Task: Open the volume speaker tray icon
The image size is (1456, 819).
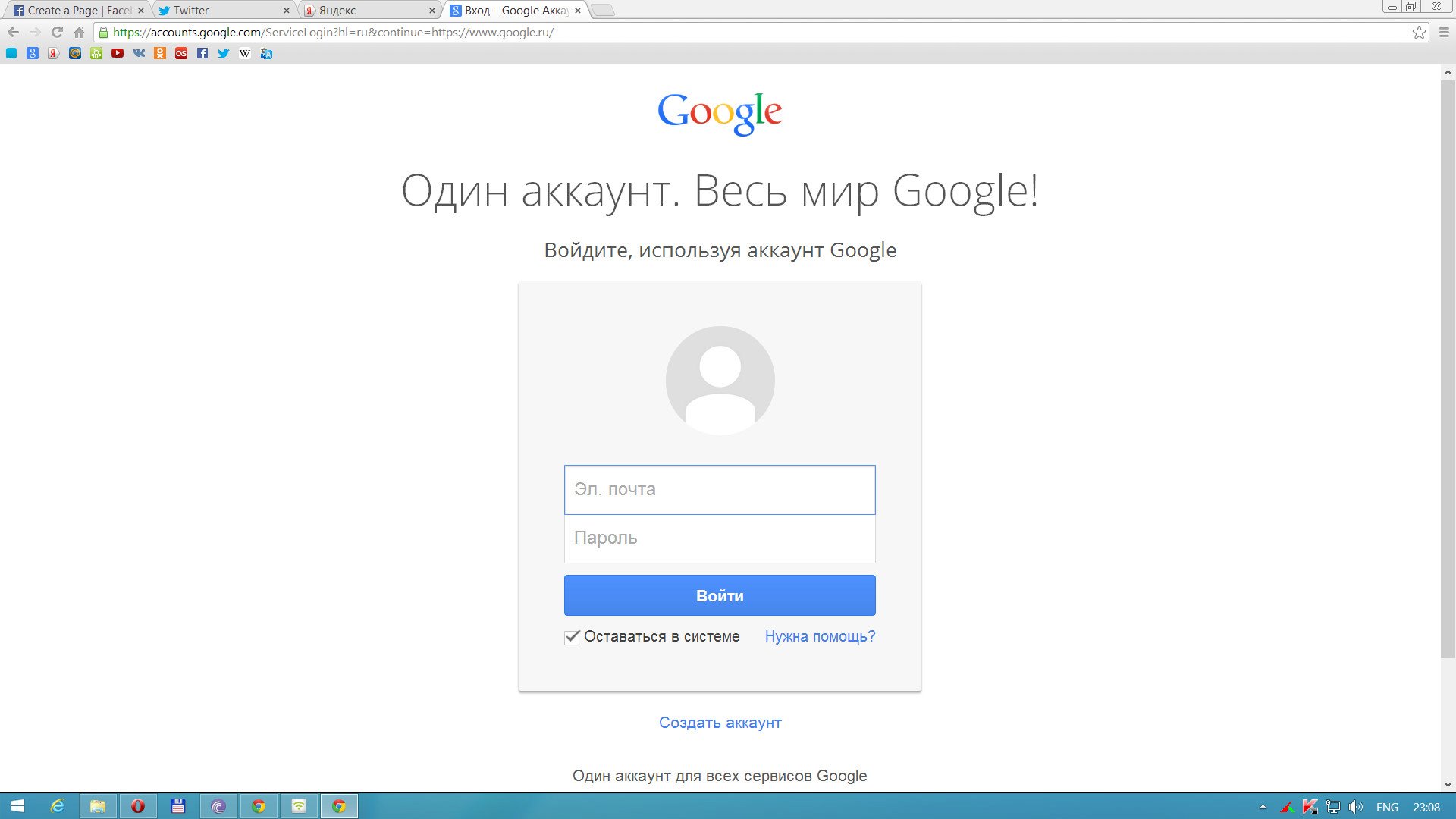Action: 1356,807
